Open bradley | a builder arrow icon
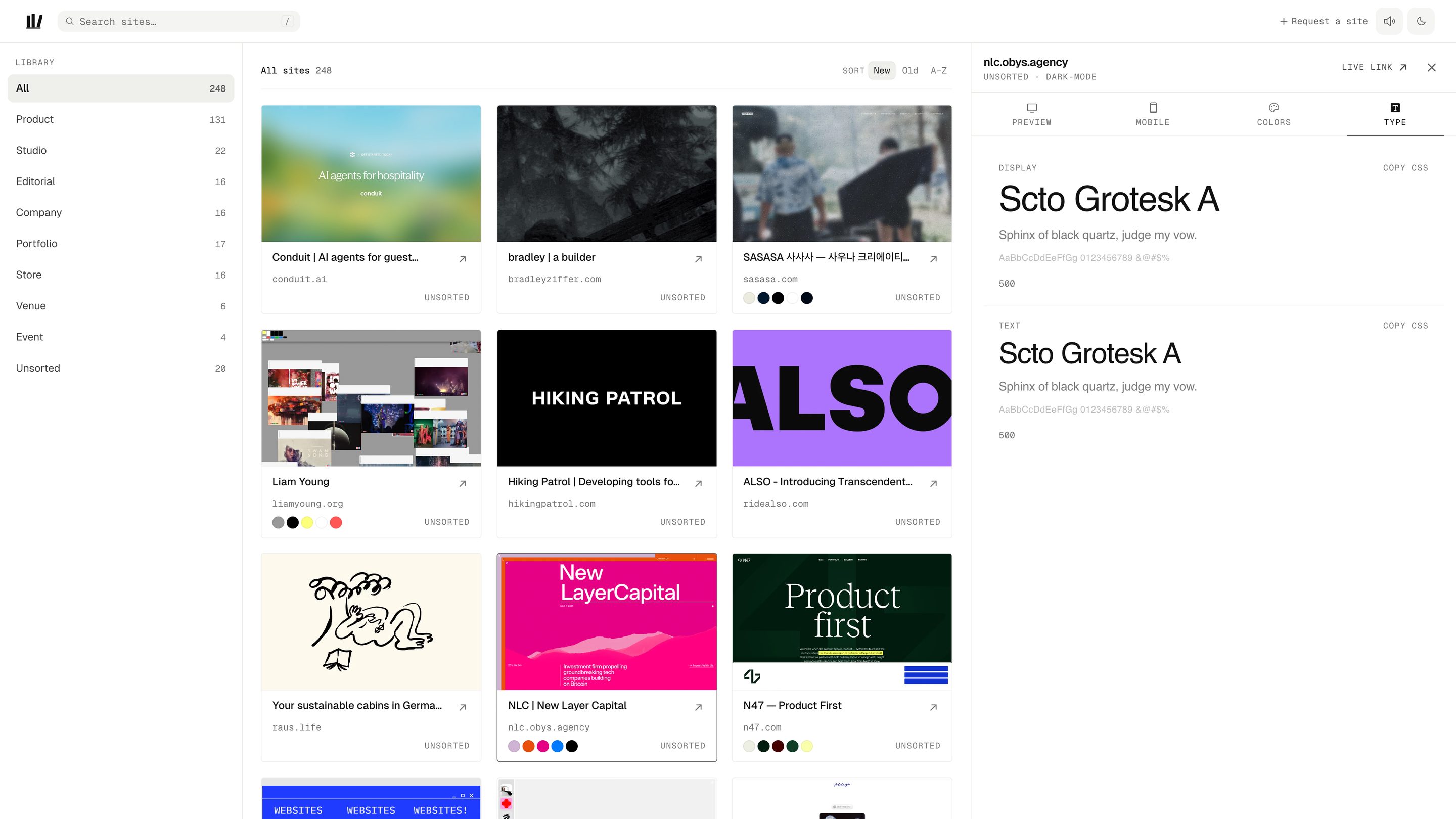 [x=698, y=259]
